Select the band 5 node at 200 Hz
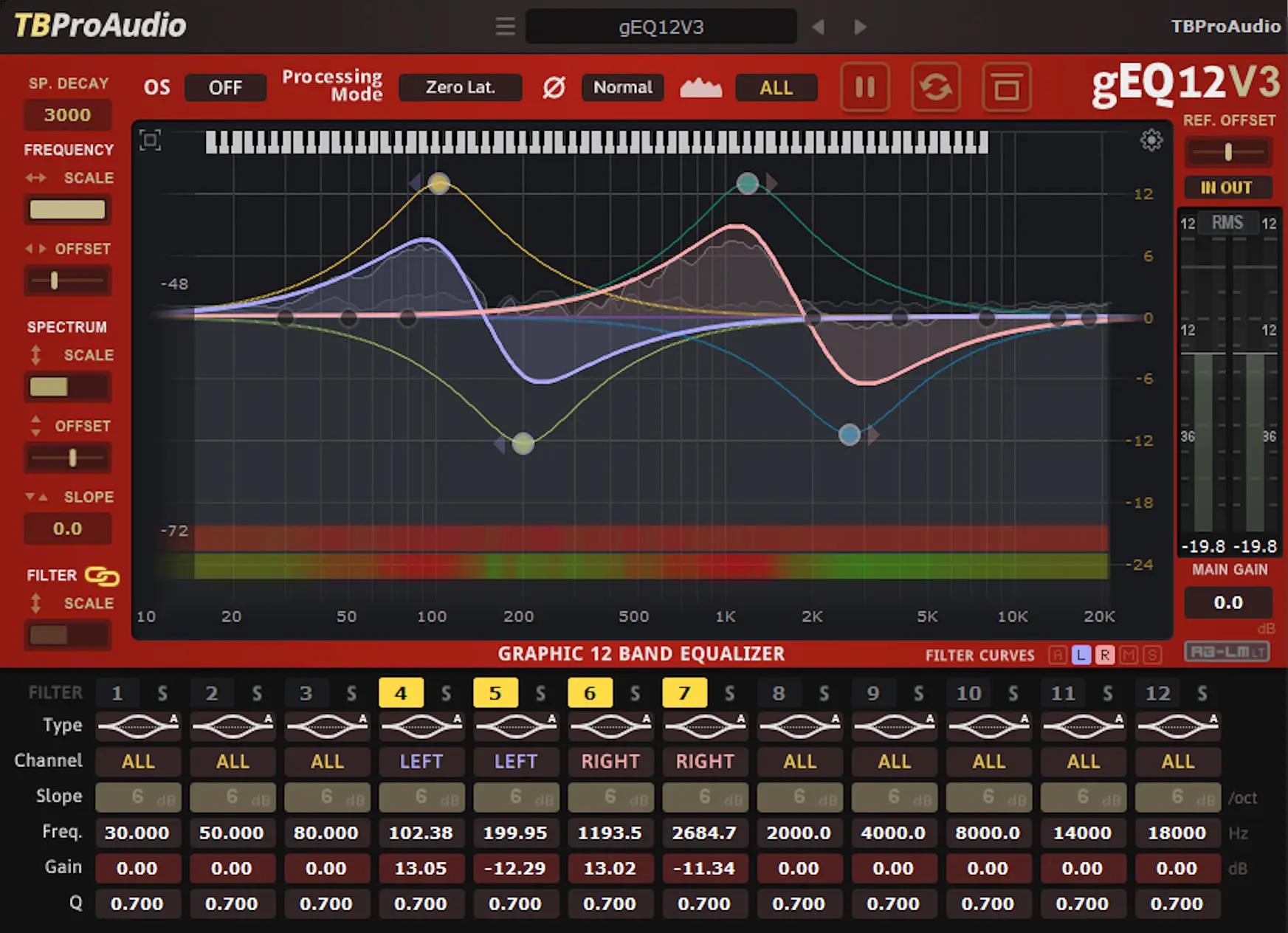 (523, 444)
